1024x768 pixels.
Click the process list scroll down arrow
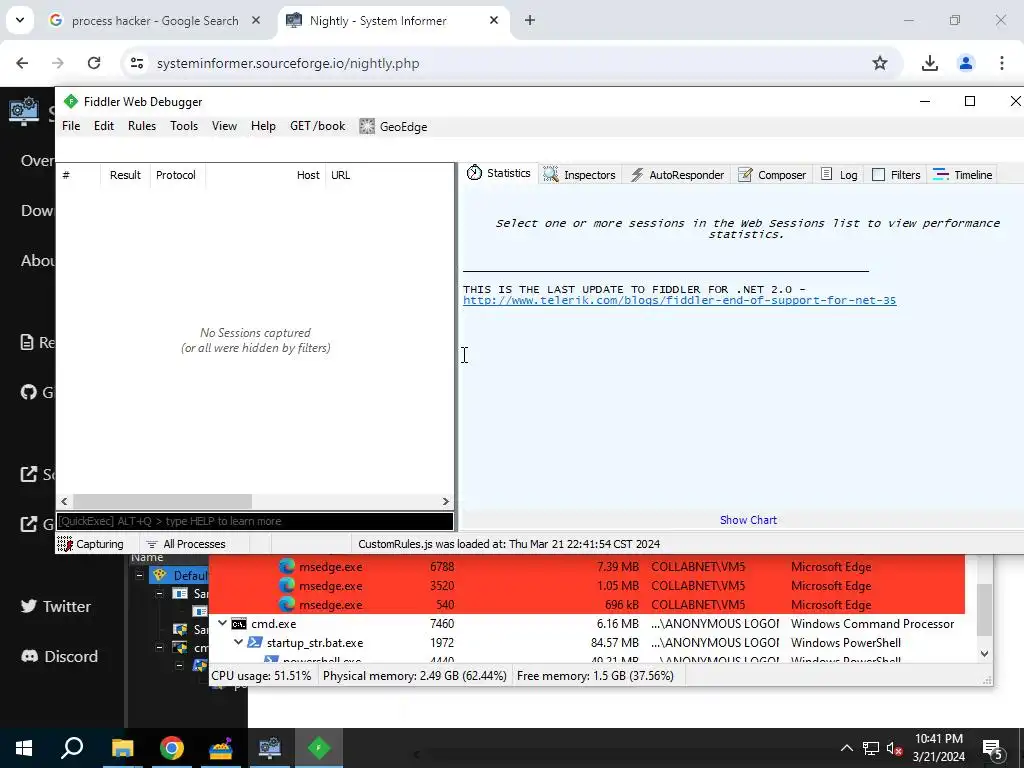point(984,654)
